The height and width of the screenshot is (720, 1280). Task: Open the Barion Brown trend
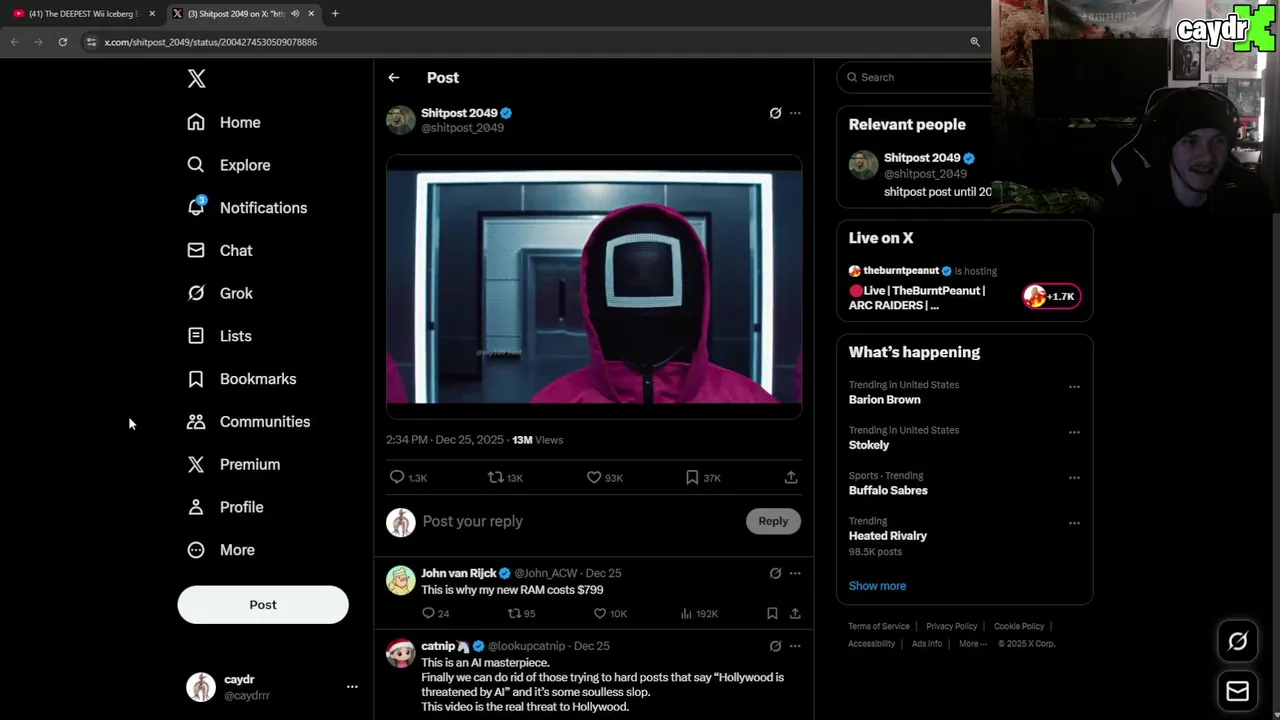point(885,399)
